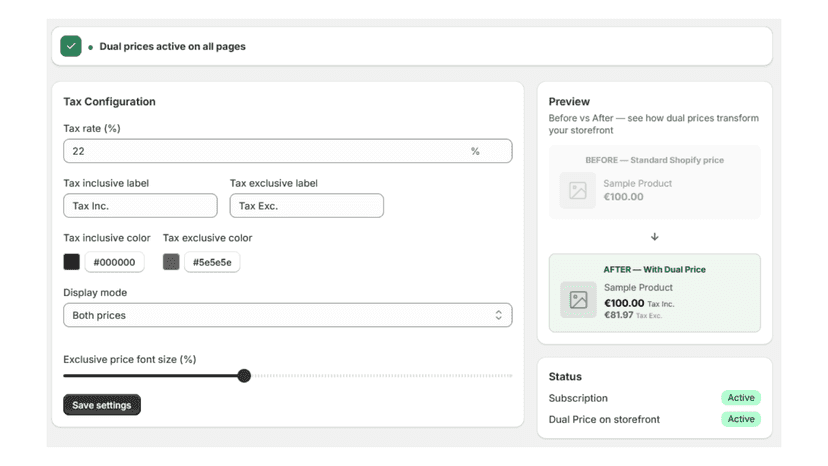
Task: Click the Exclusive price font size slider handle
Action: [x=244, y=376]
